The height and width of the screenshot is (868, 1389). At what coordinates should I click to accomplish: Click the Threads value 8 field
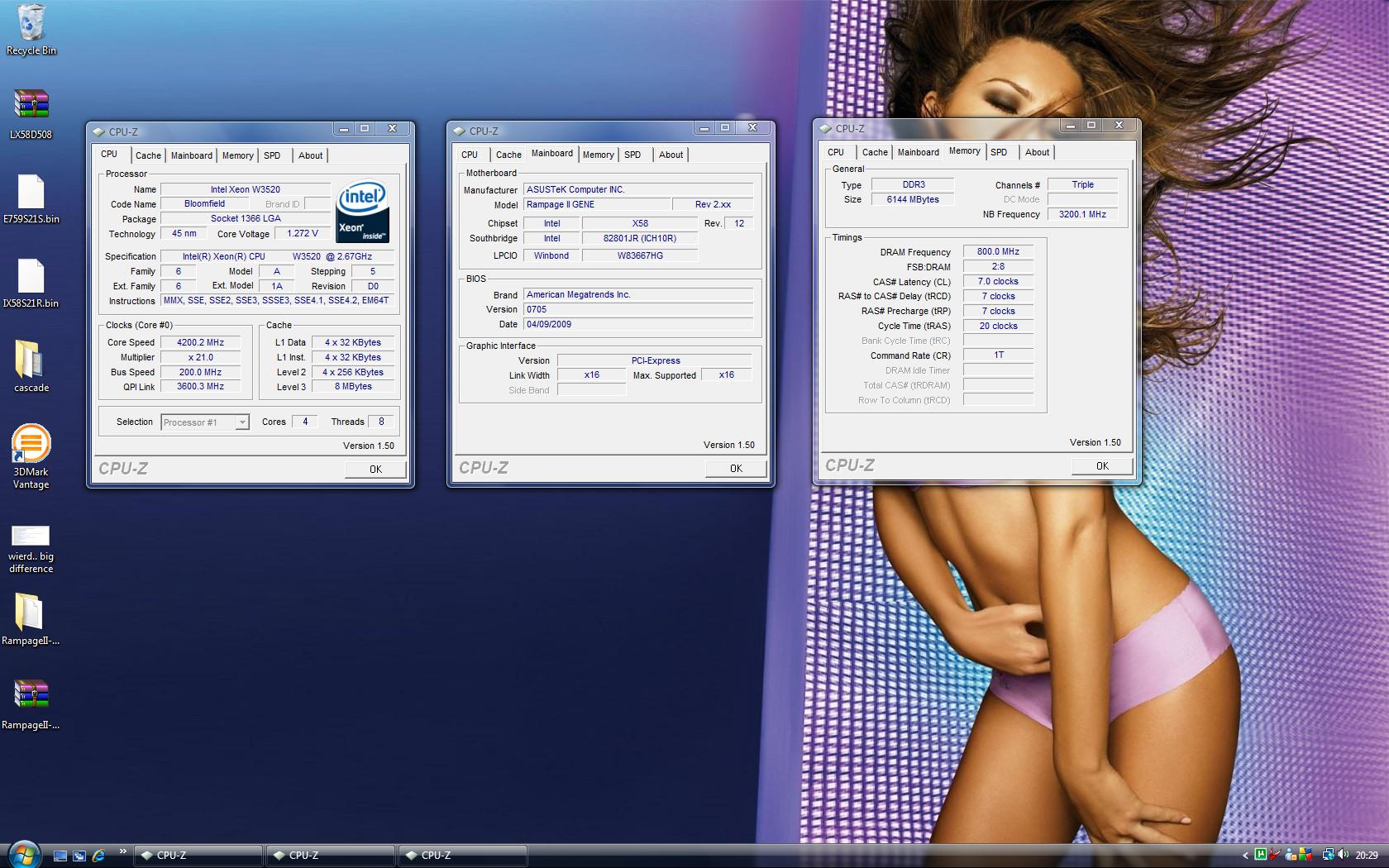pos(381,422)
